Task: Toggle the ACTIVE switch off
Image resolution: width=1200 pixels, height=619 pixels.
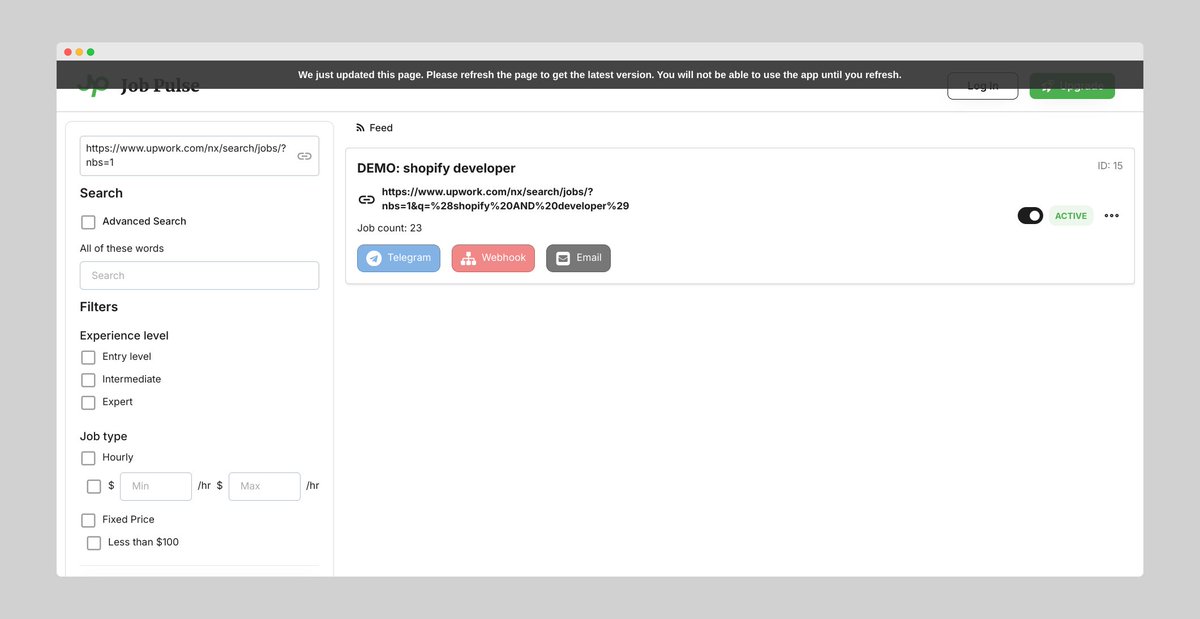Action: [x=1030, y=216]
